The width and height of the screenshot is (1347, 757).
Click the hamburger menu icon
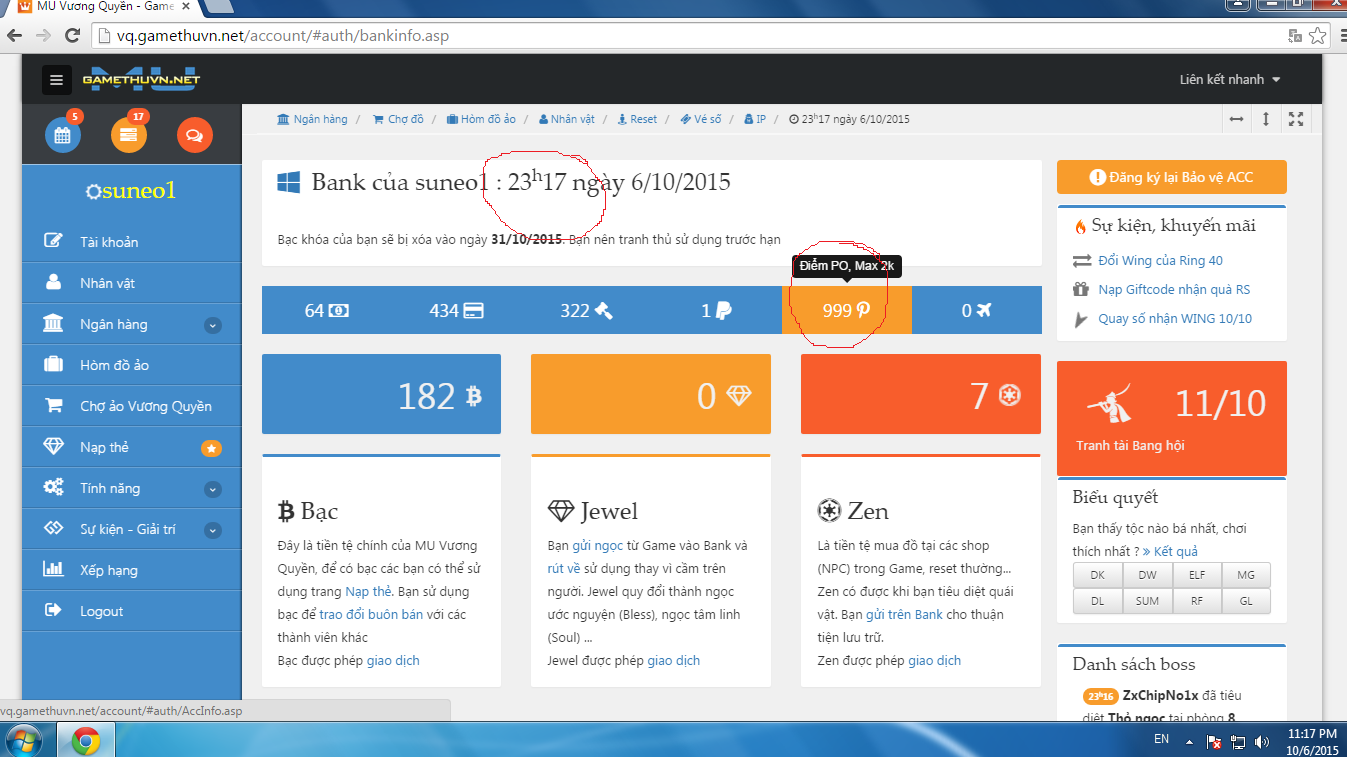(x=57, y=79)
